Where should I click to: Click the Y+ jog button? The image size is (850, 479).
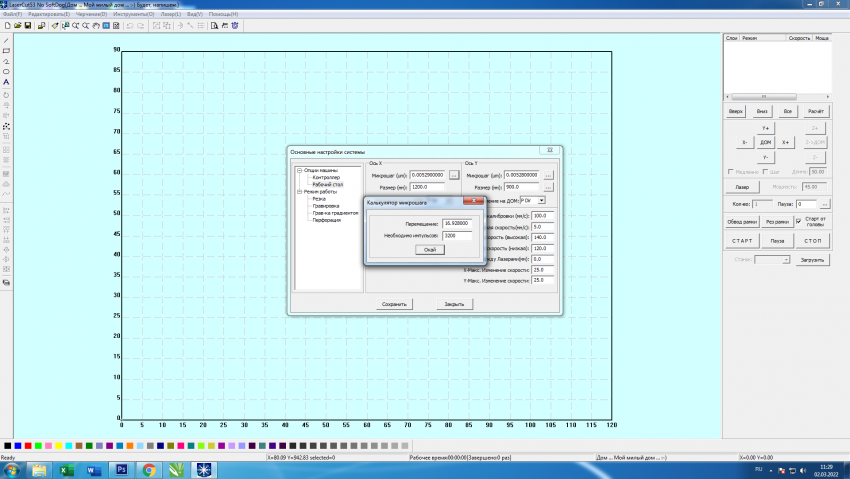(765, 128)
